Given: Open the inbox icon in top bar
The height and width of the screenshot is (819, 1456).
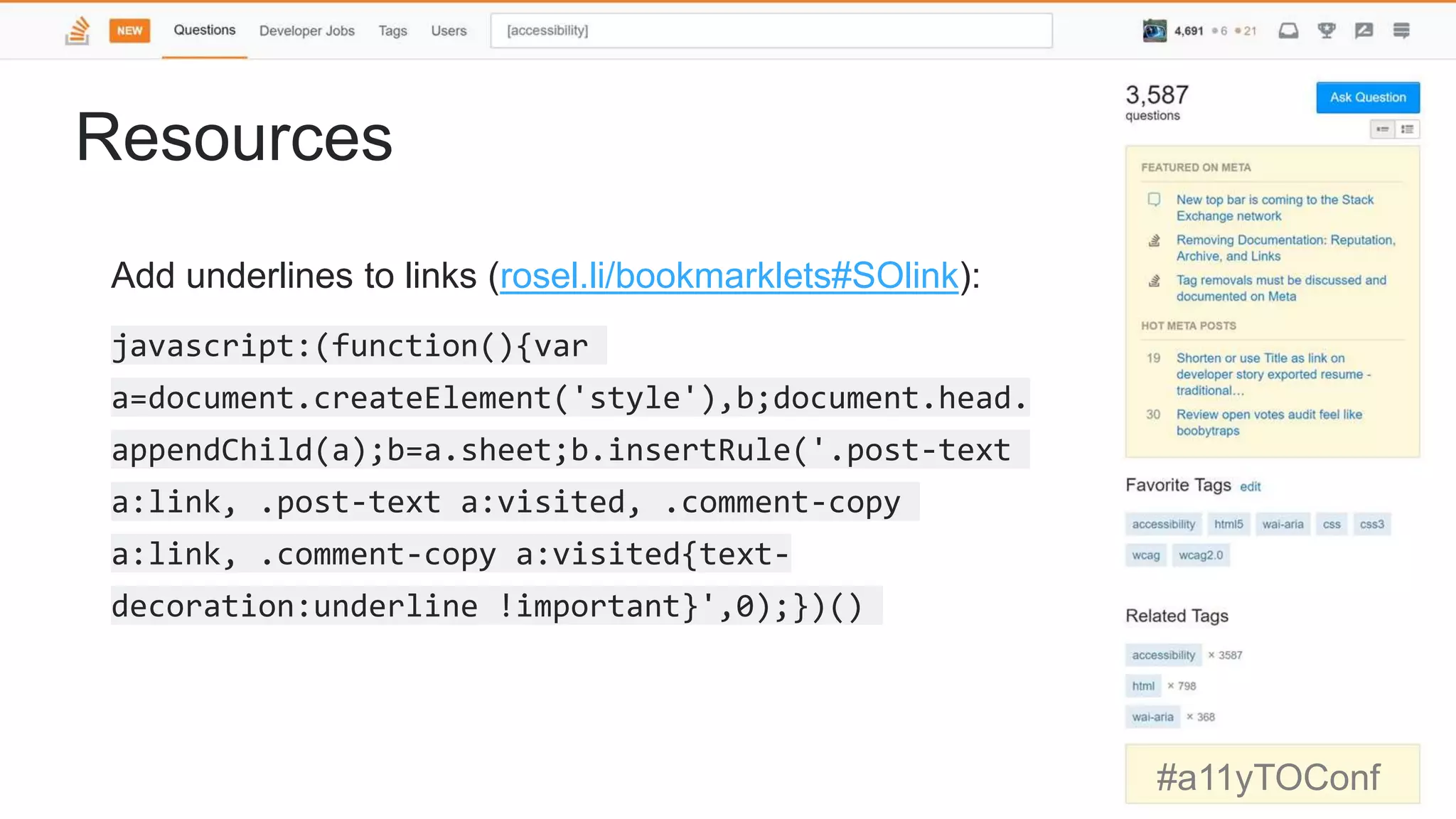Looking at the screenshot, I should coord(1288,31).
